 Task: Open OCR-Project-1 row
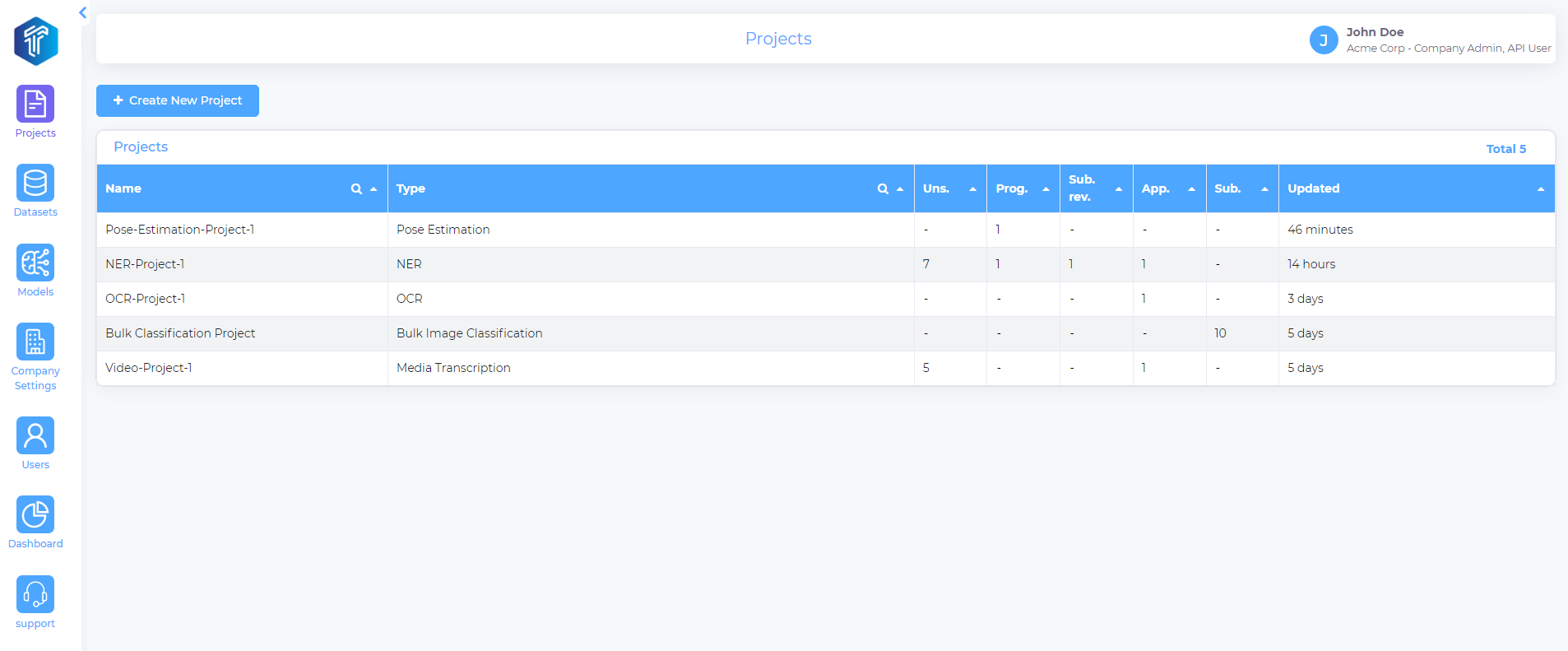pos(826,299)
